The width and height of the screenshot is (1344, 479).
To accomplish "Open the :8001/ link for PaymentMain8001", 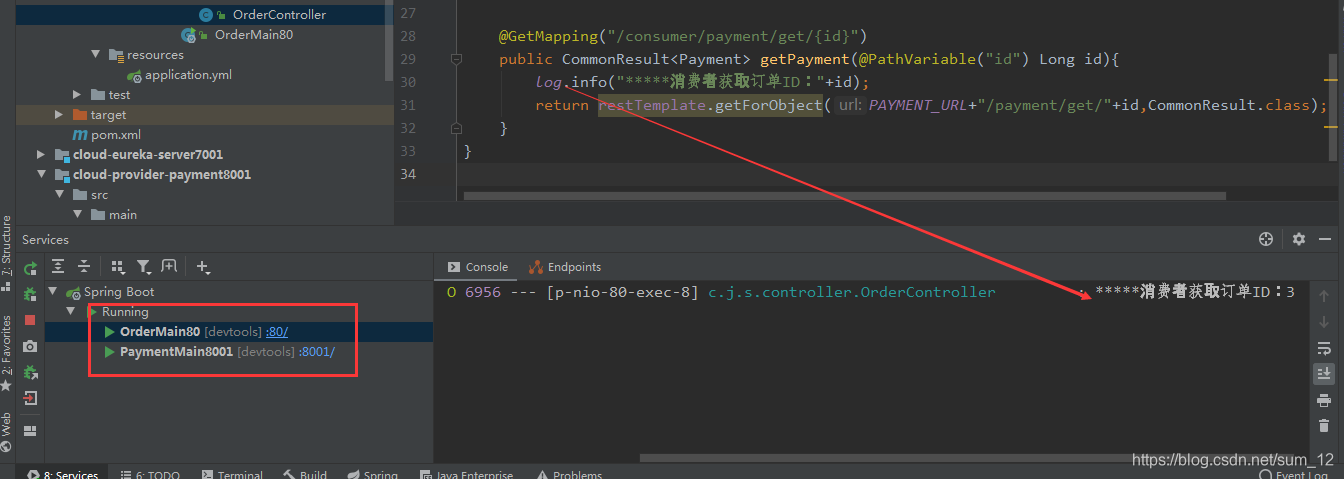I will click(317, 352).
